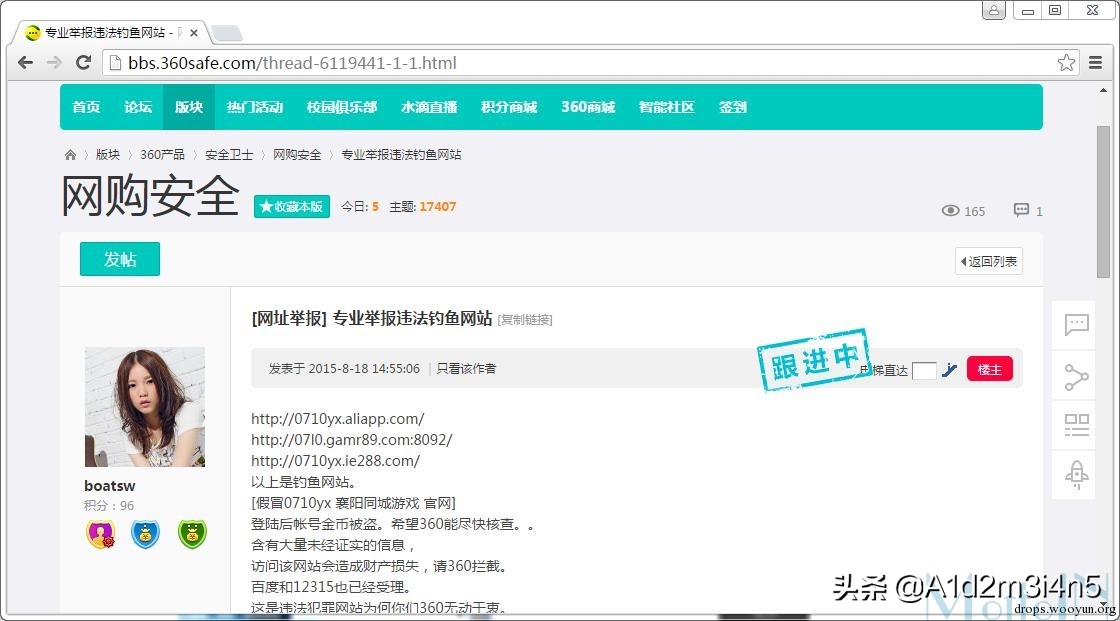Image resolution: width=1120 pixels, height=621 pixels.
Task: Open 360商城 navigation item
Action: (x=588, y=107)
